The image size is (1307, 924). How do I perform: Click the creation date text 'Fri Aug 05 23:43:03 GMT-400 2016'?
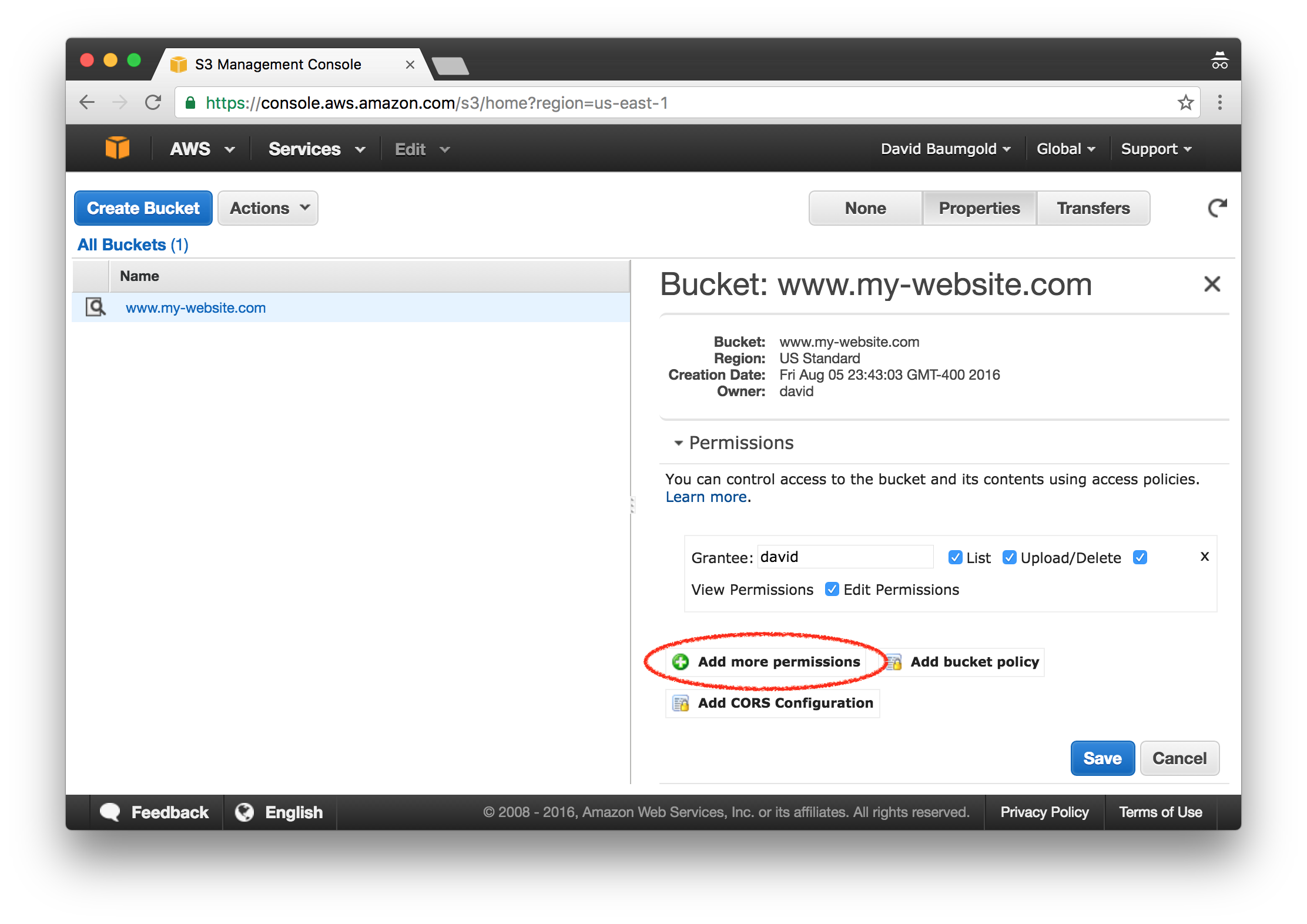(x=889, y=374)
